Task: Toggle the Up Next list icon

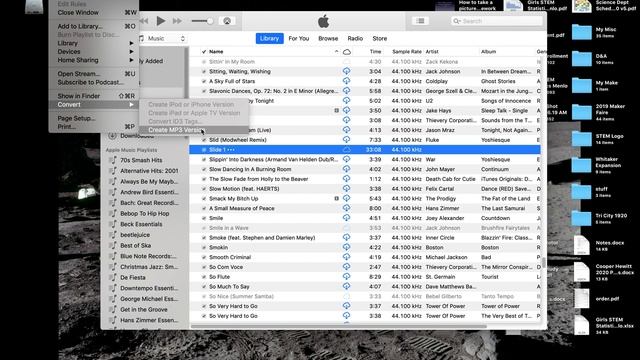Action: coord(420,21)
